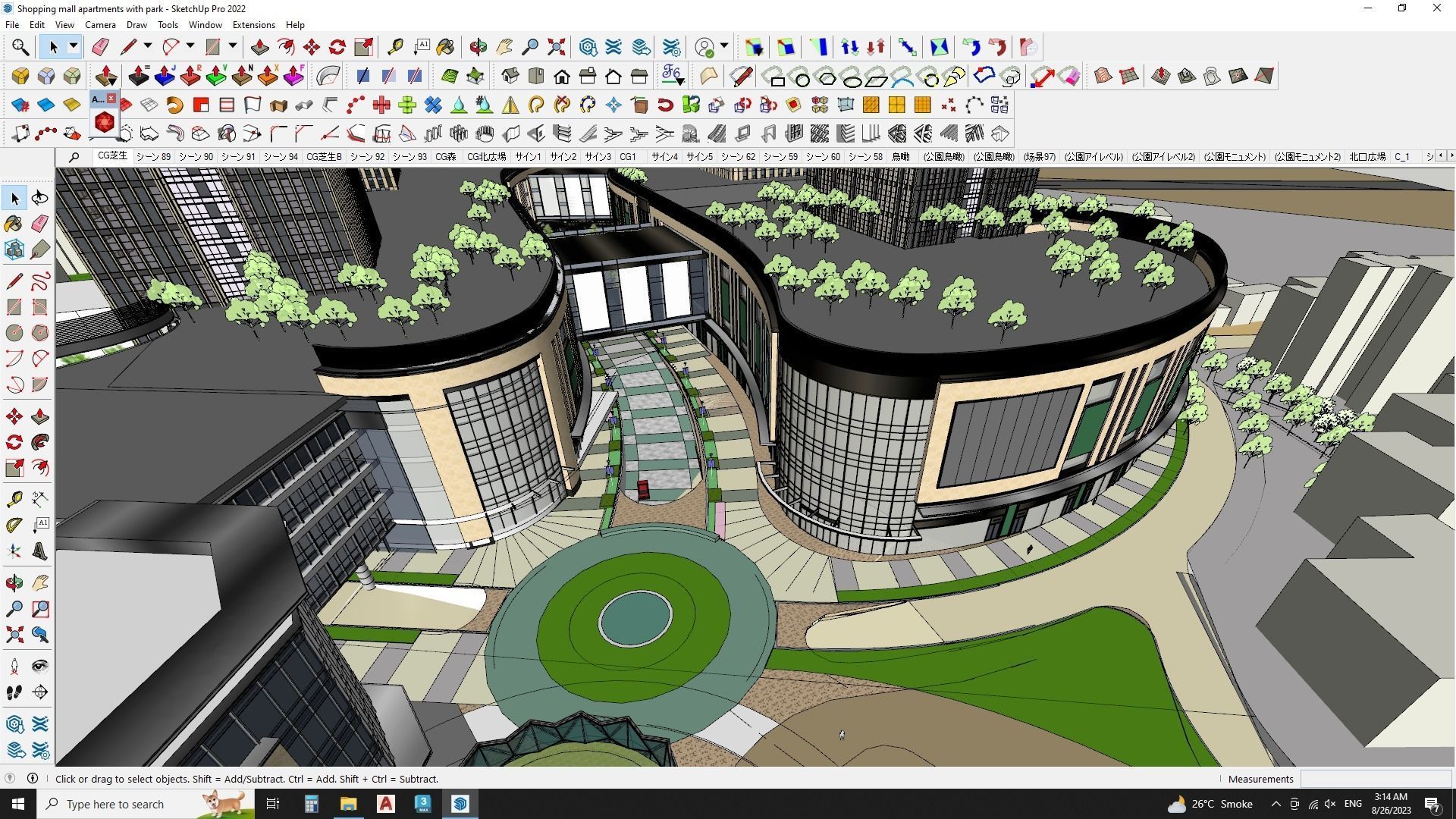This screenshot has height=819, width=1456.
Task: Select Make Component tool in left toolbar
Action: pos(14,249)
